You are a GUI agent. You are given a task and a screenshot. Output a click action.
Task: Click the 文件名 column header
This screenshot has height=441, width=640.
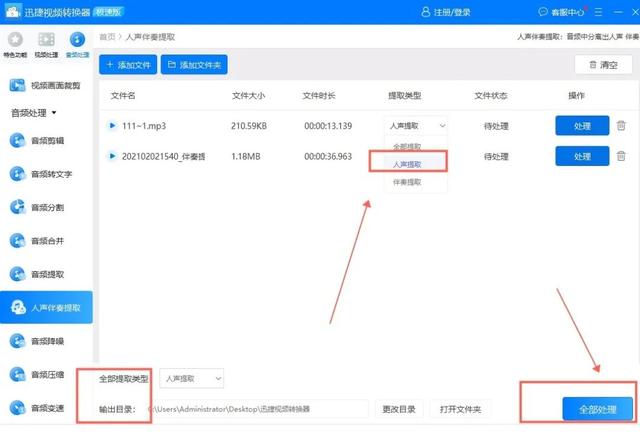tap(123, 96)
